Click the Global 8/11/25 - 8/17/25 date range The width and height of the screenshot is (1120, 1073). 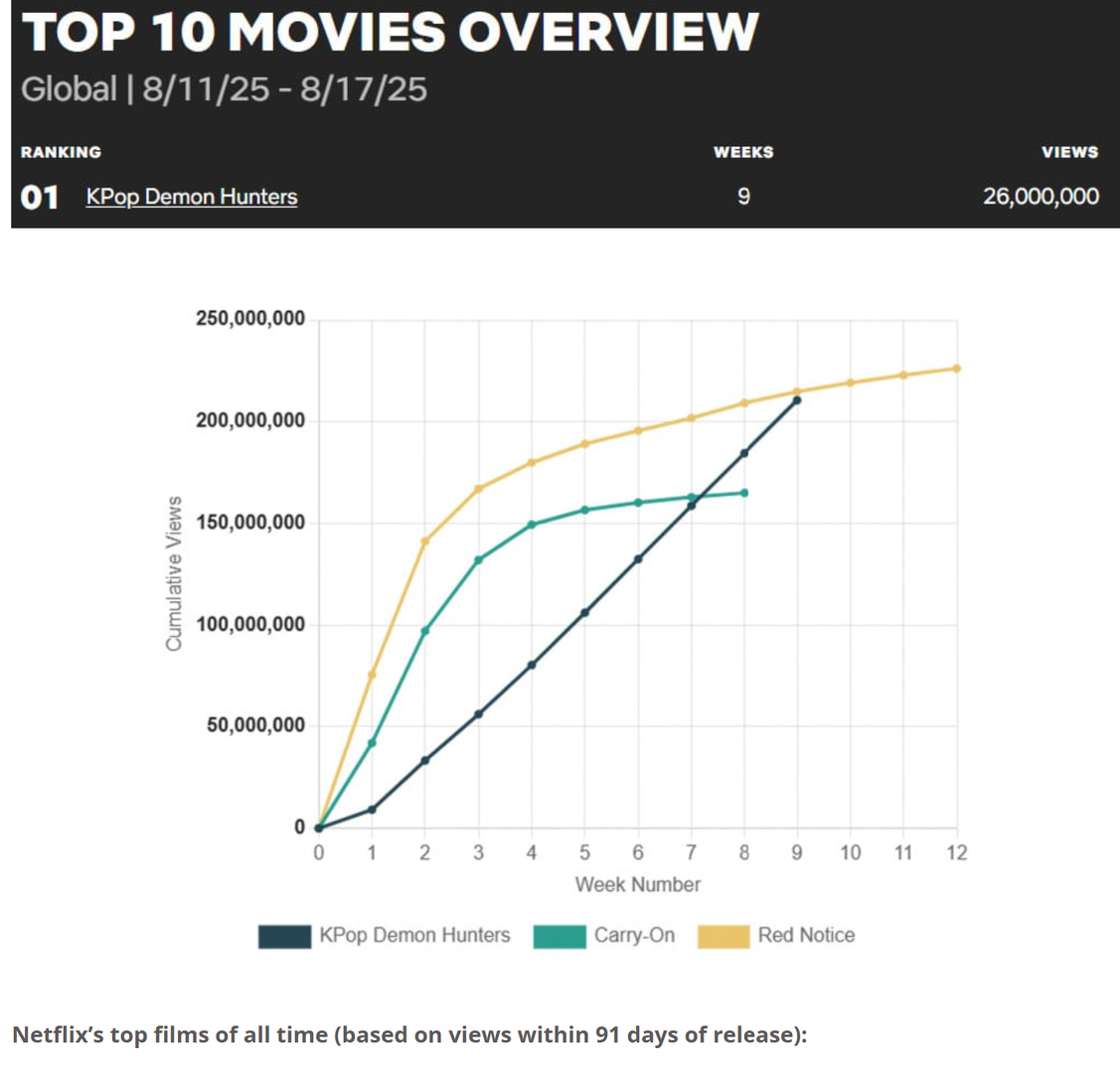pyautogui.click(x=224, y=90)
